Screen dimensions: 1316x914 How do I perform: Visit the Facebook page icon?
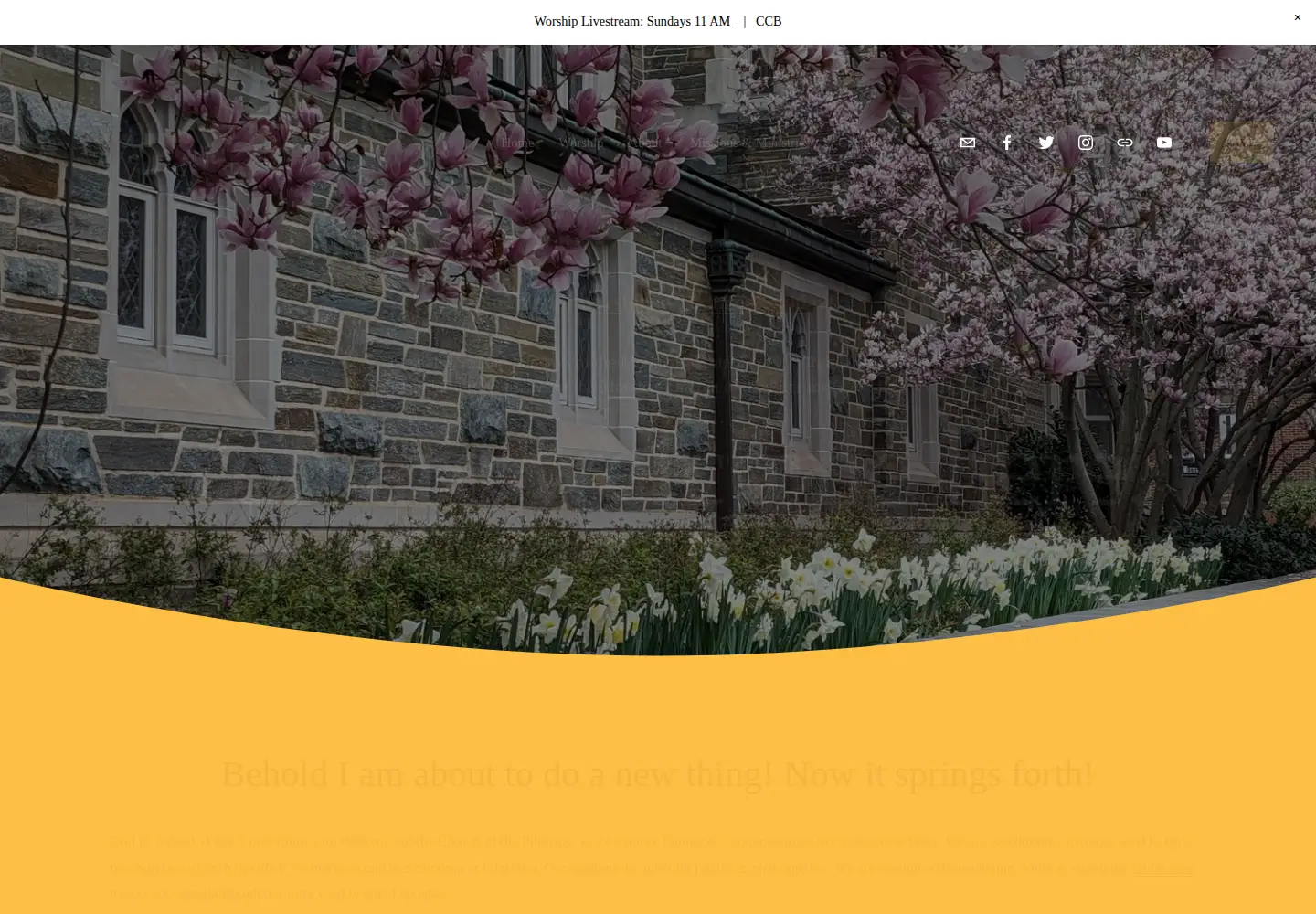[x=1007, y=143]
